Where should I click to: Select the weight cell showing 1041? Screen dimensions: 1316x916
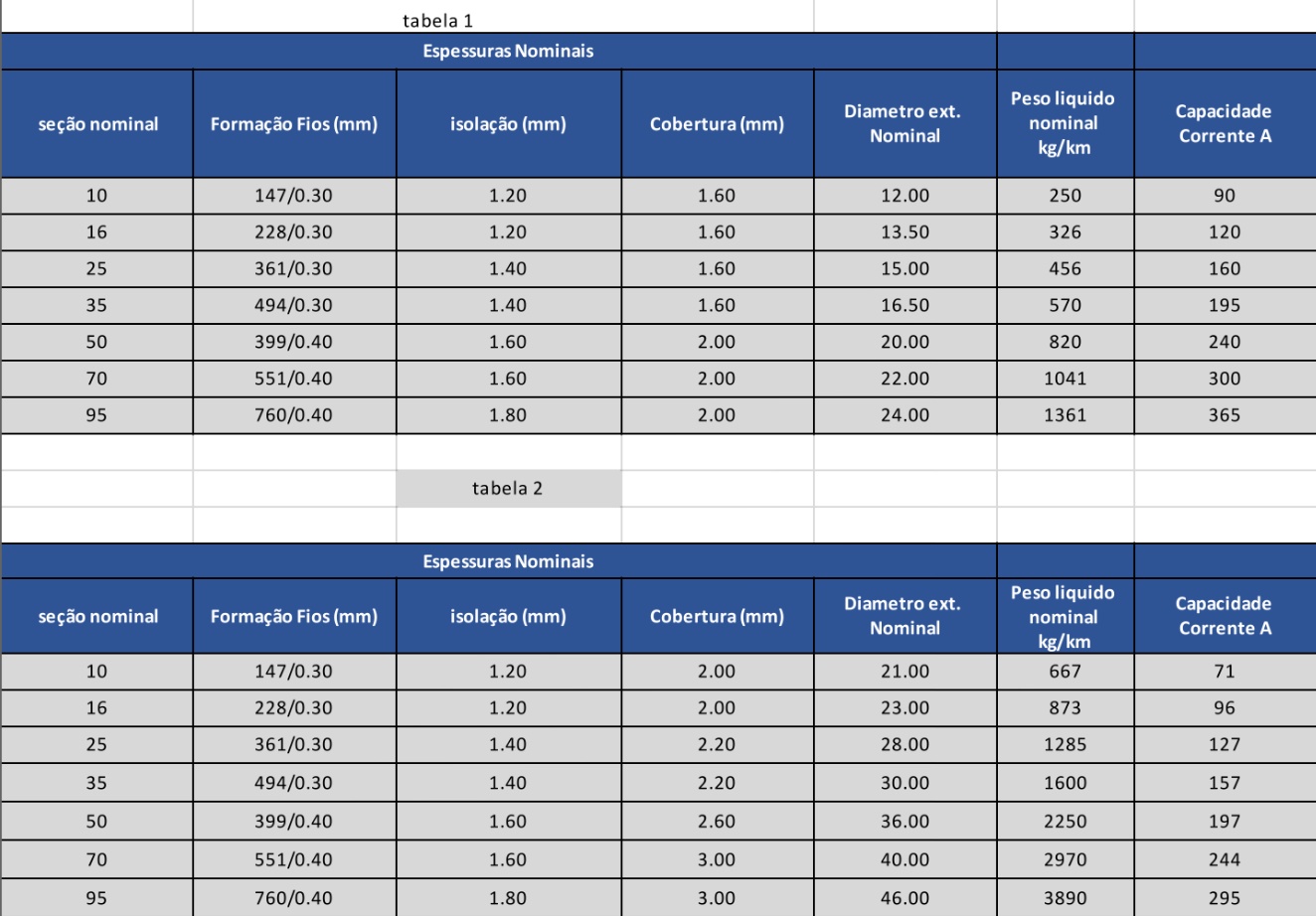1065,379
